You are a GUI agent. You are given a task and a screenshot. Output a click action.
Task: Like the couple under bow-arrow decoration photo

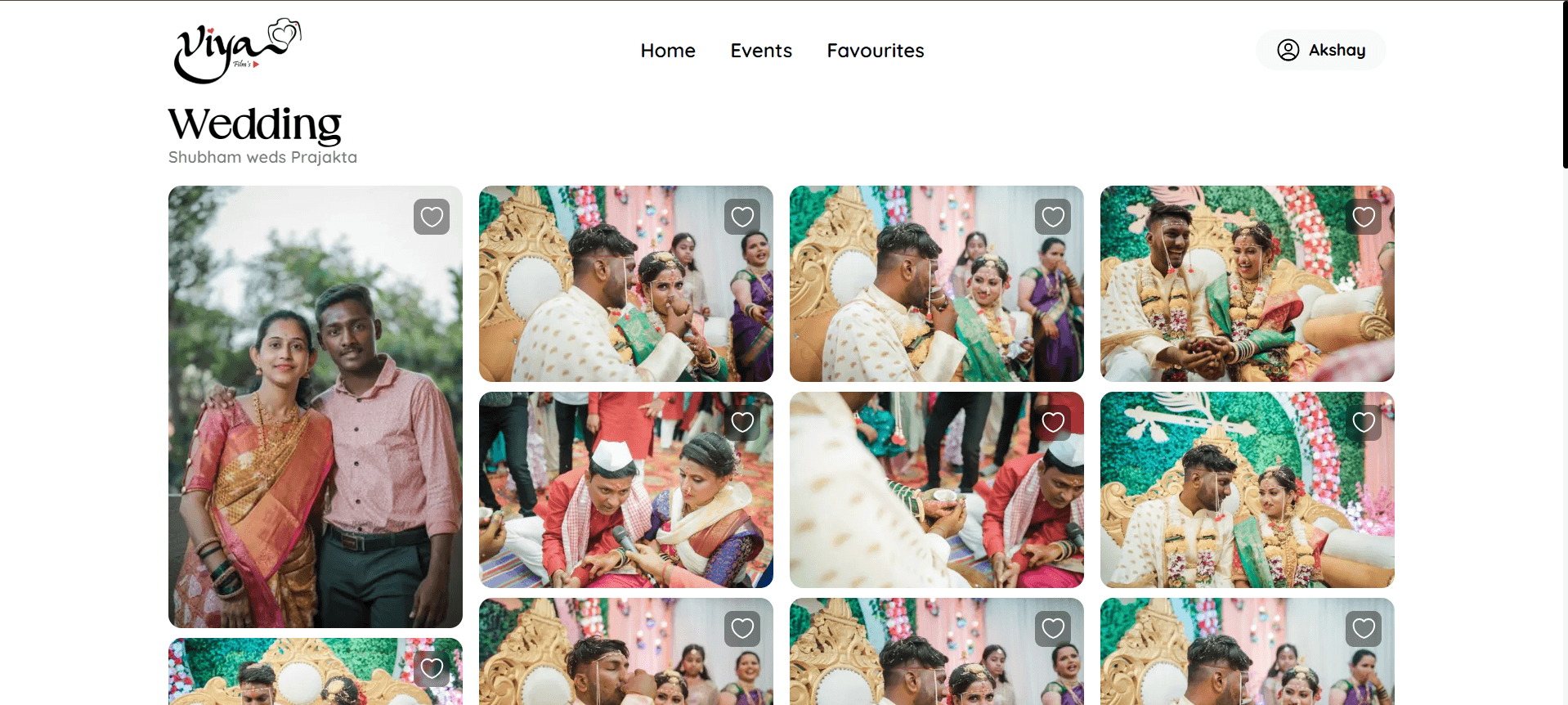1364,422
